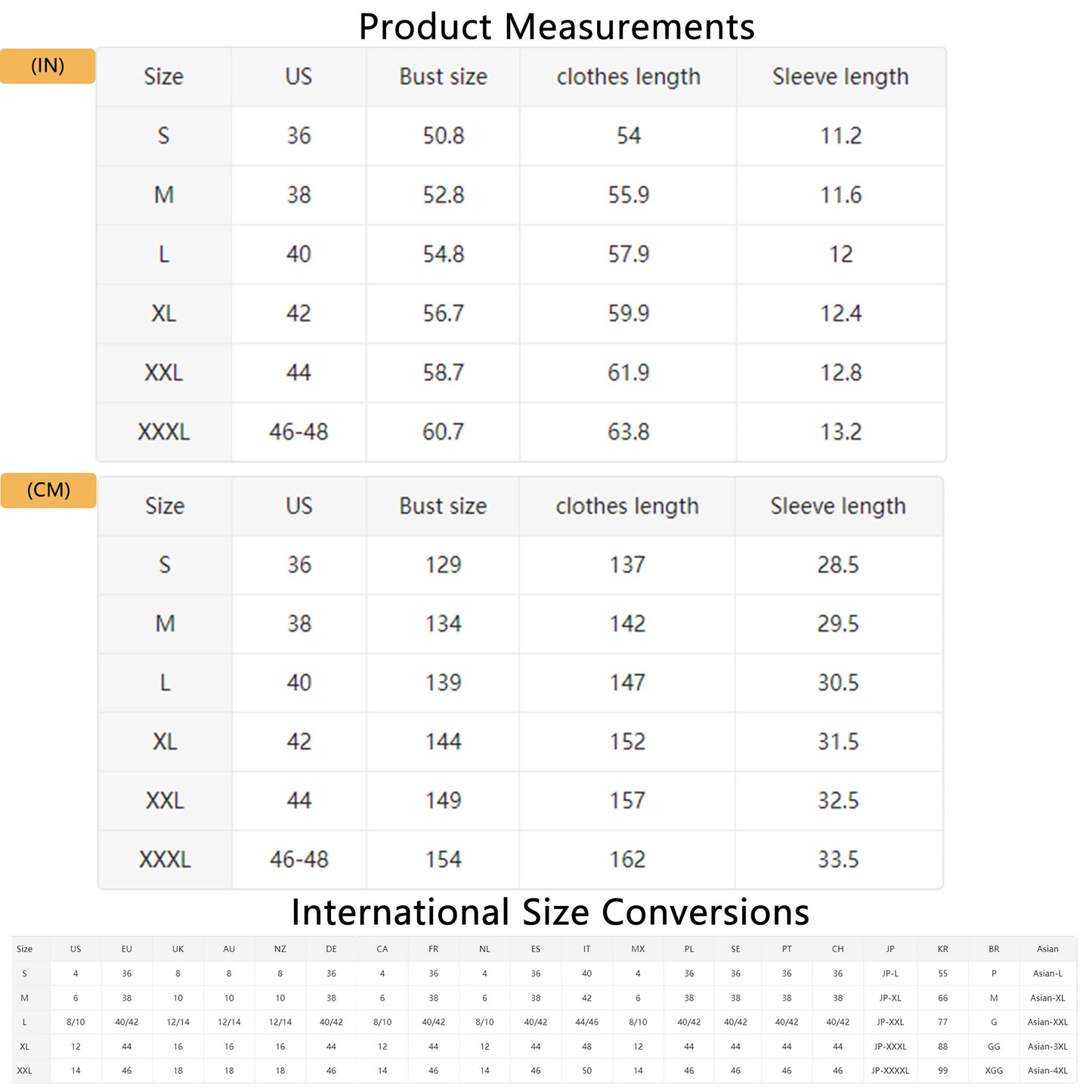This screenshot has height=1092, width=1092.
Task: Click Bust size header in inches table
Action: [x=443, y=77]
